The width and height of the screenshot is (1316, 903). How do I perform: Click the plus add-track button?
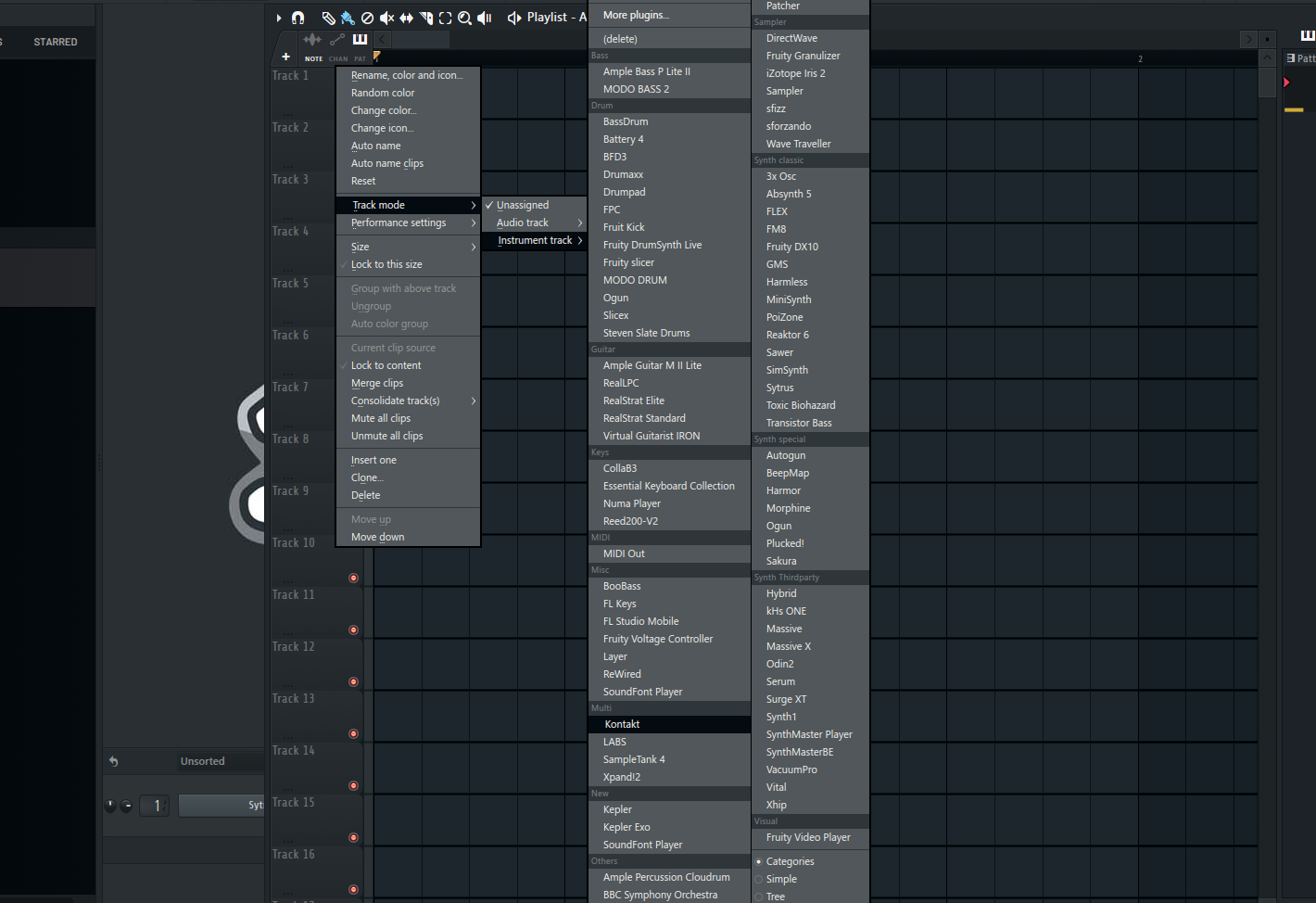(x=285, y=57)
